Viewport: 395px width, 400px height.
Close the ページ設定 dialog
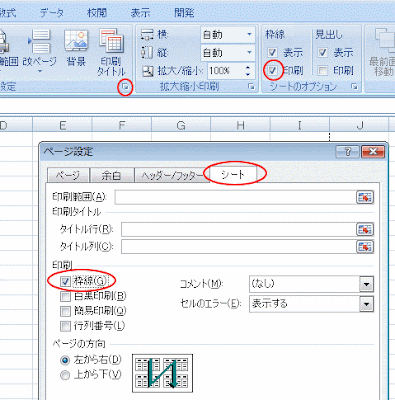click(373, 152)
